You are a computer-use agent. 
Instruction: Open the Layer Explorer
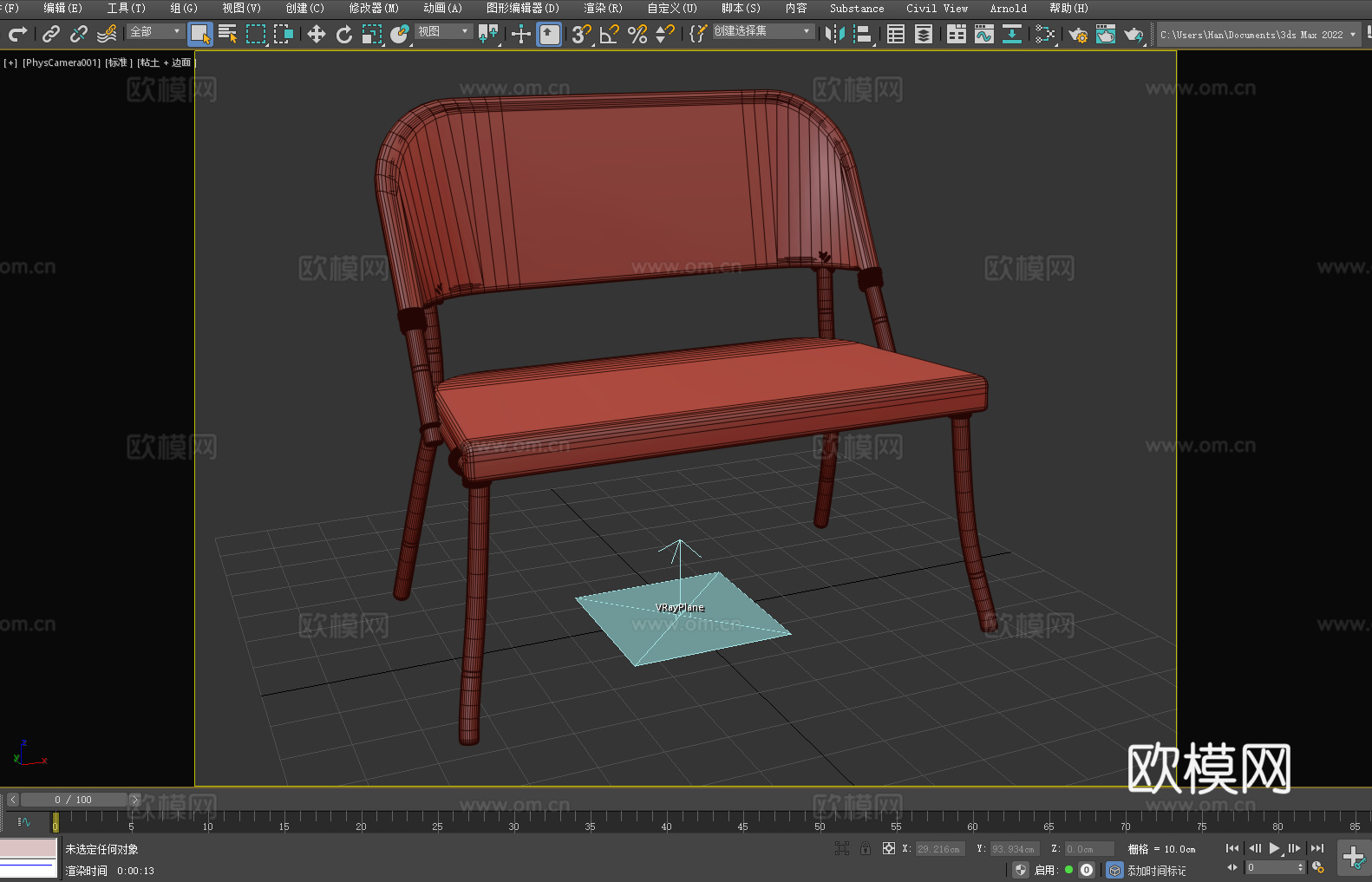click(924, 34)
